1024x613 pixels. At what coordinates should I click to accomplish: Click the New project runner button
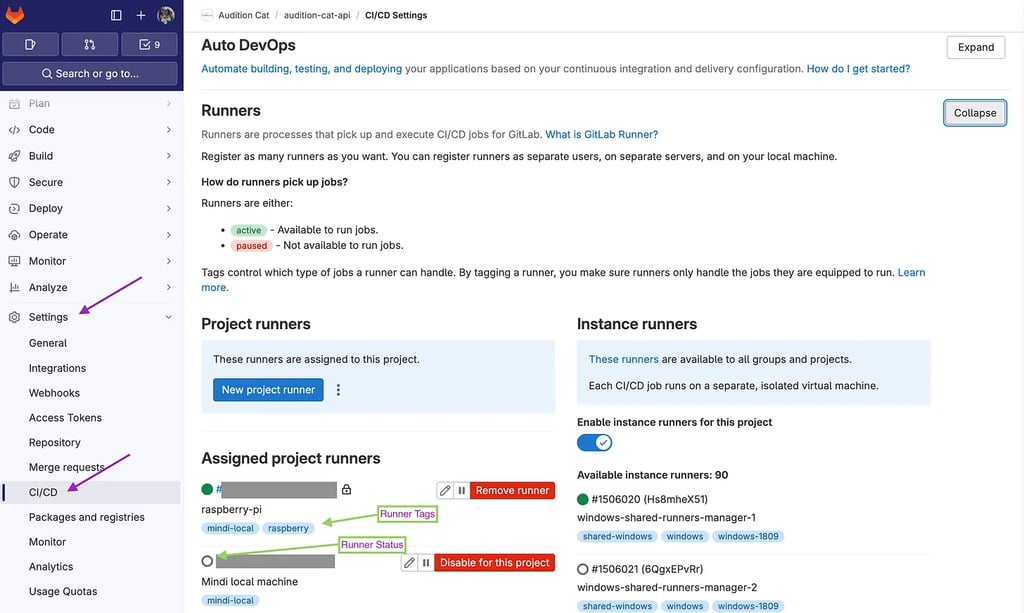tap(267, 390)
